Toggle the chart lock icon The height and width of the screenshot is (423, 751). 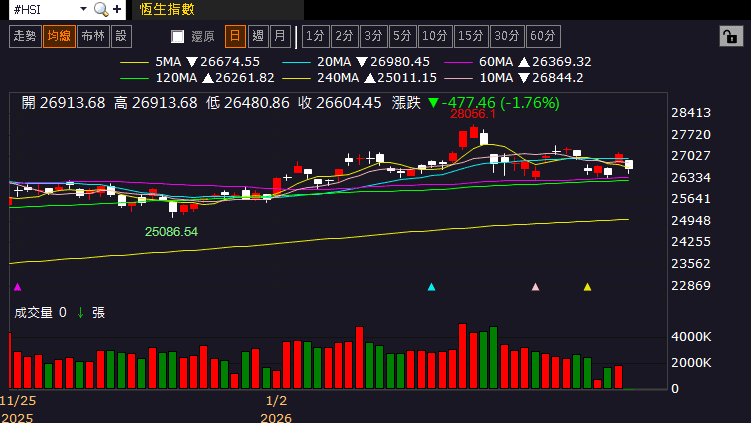pos(731,36)
